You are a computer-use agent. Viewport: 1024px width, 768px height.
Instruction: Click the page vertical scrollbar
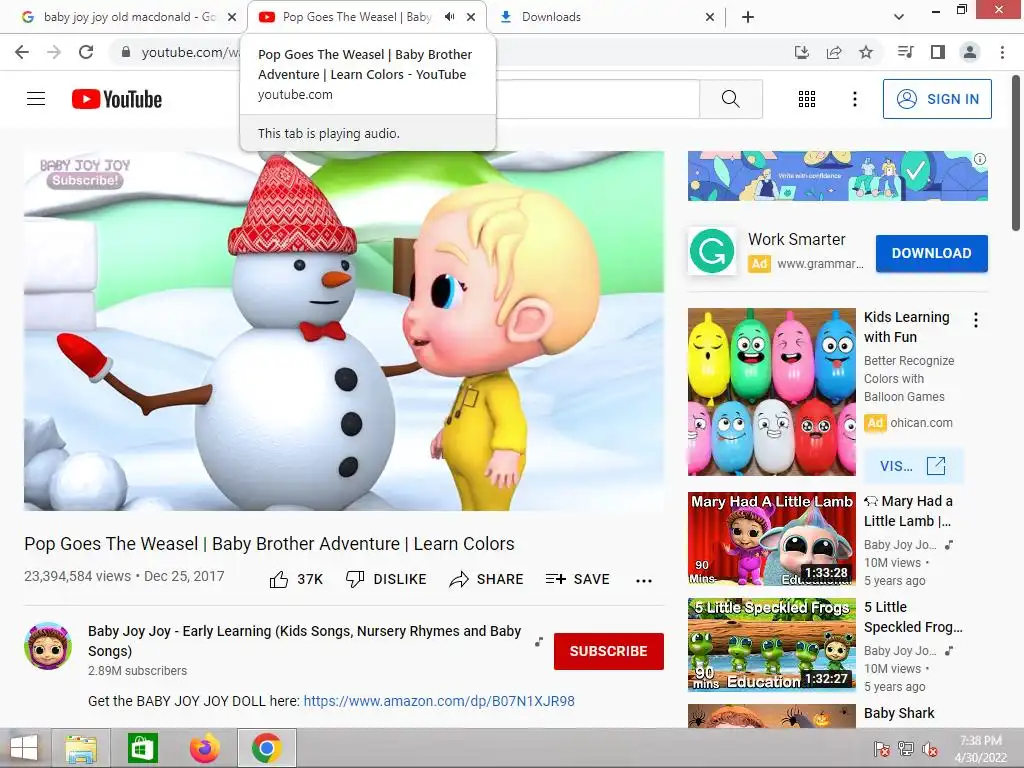[1016, 153]
